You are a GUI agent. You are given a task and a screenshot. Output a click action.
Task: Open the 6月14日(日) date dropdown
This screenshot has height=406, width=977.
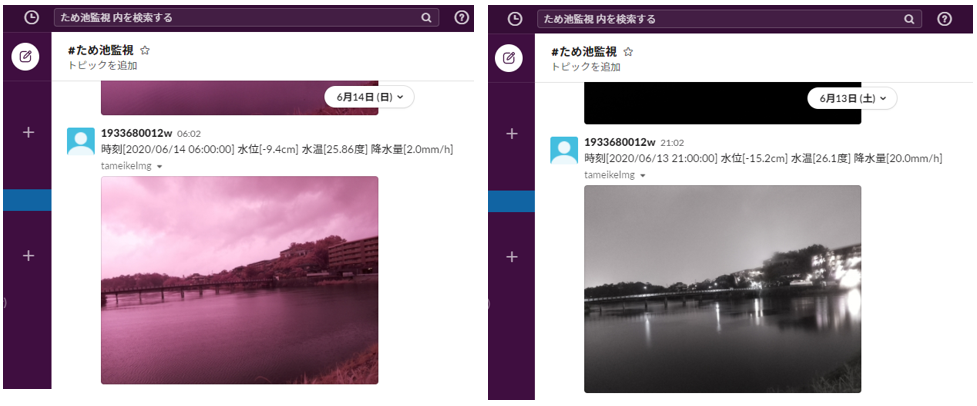(x=369, y=97)
